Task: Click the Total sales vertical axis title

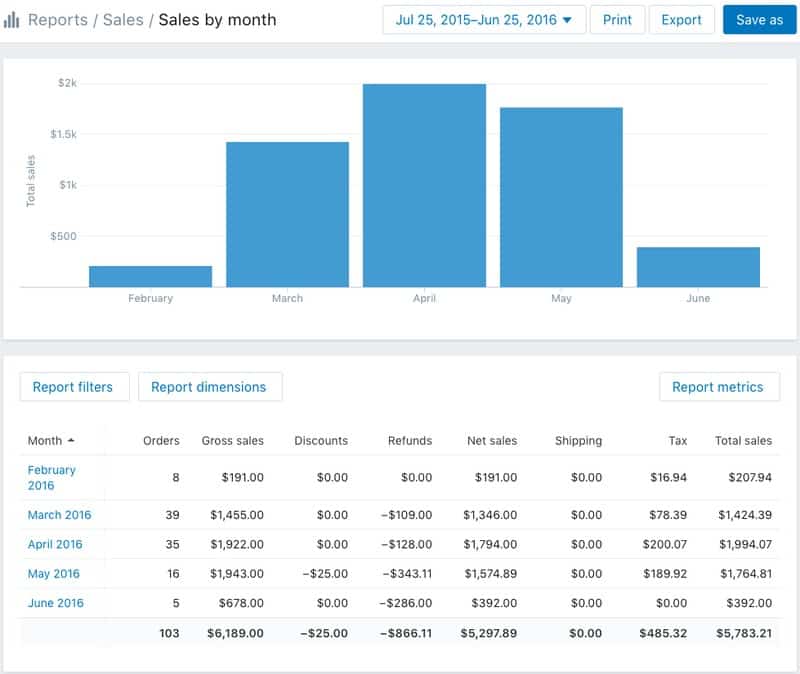Action: (x=31, y=181)
